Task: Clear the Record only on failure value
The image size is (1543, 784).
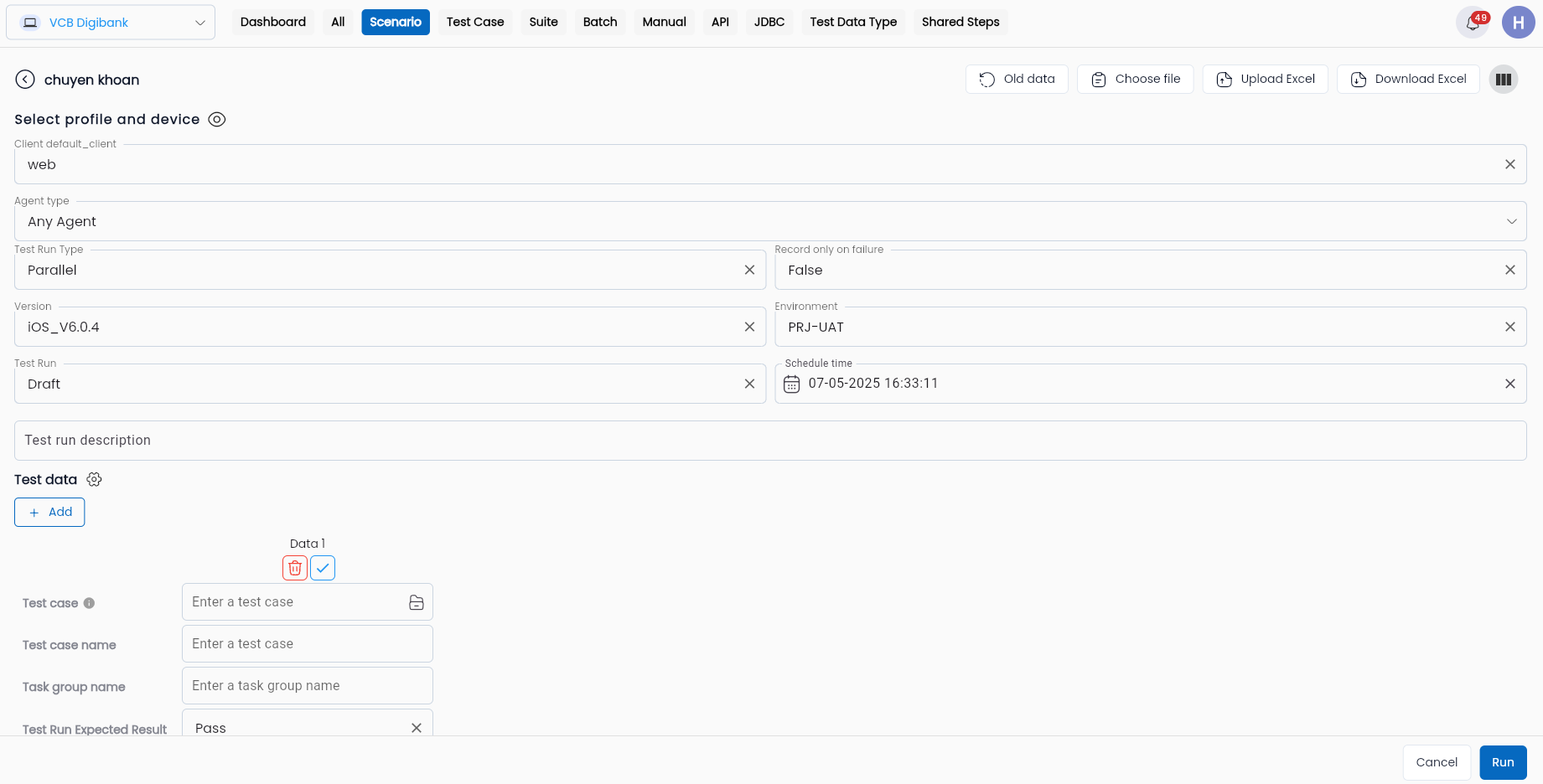Action: click(x=1510, y=270)
